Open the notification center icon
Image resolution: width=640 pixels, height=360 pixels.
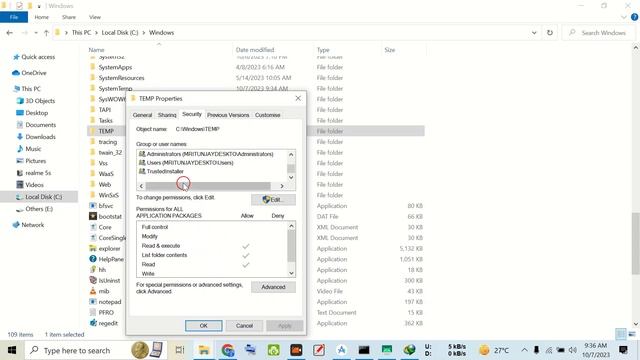point(623,350)
